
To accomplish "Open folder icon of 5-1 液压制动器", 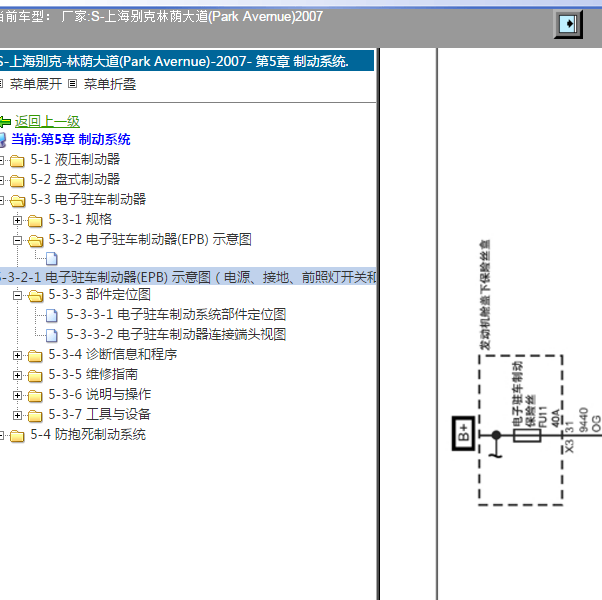I will 17,160.
